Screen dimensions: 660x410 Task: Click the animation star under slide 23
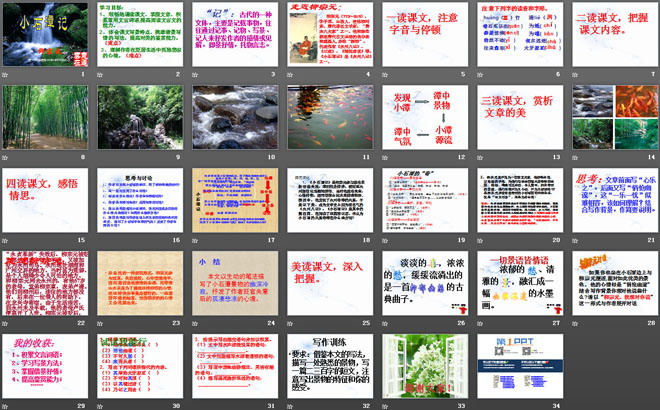100,324
